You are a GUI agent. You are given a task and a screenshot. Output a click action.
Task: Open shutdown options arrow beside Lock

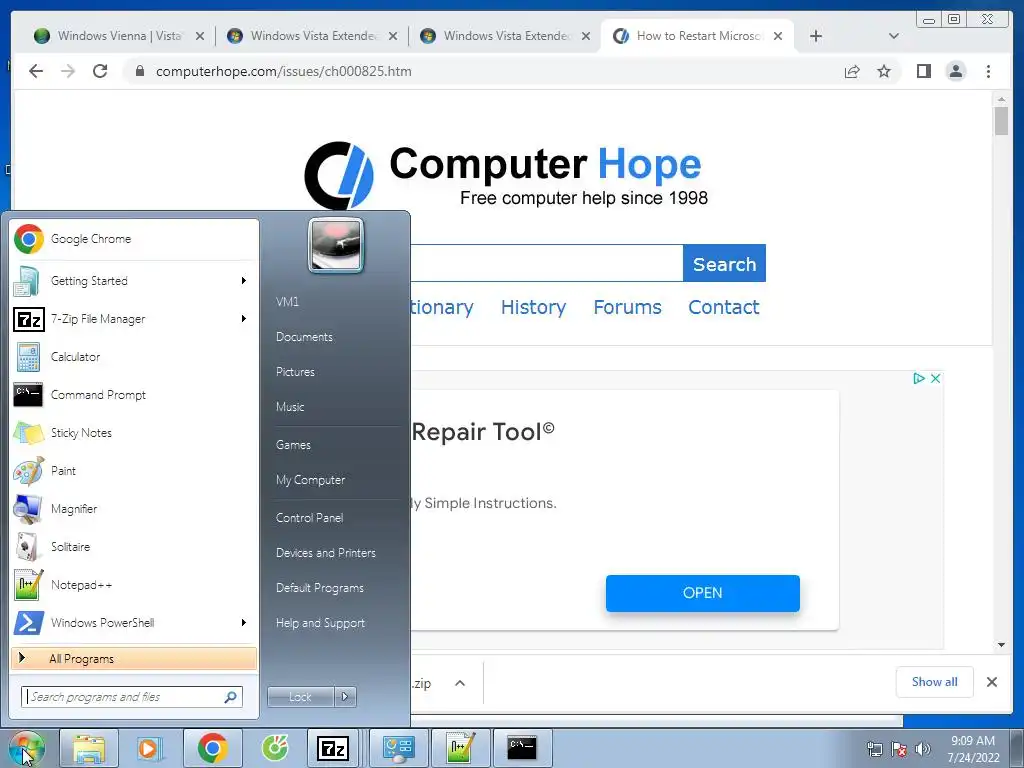coord(345,697)
